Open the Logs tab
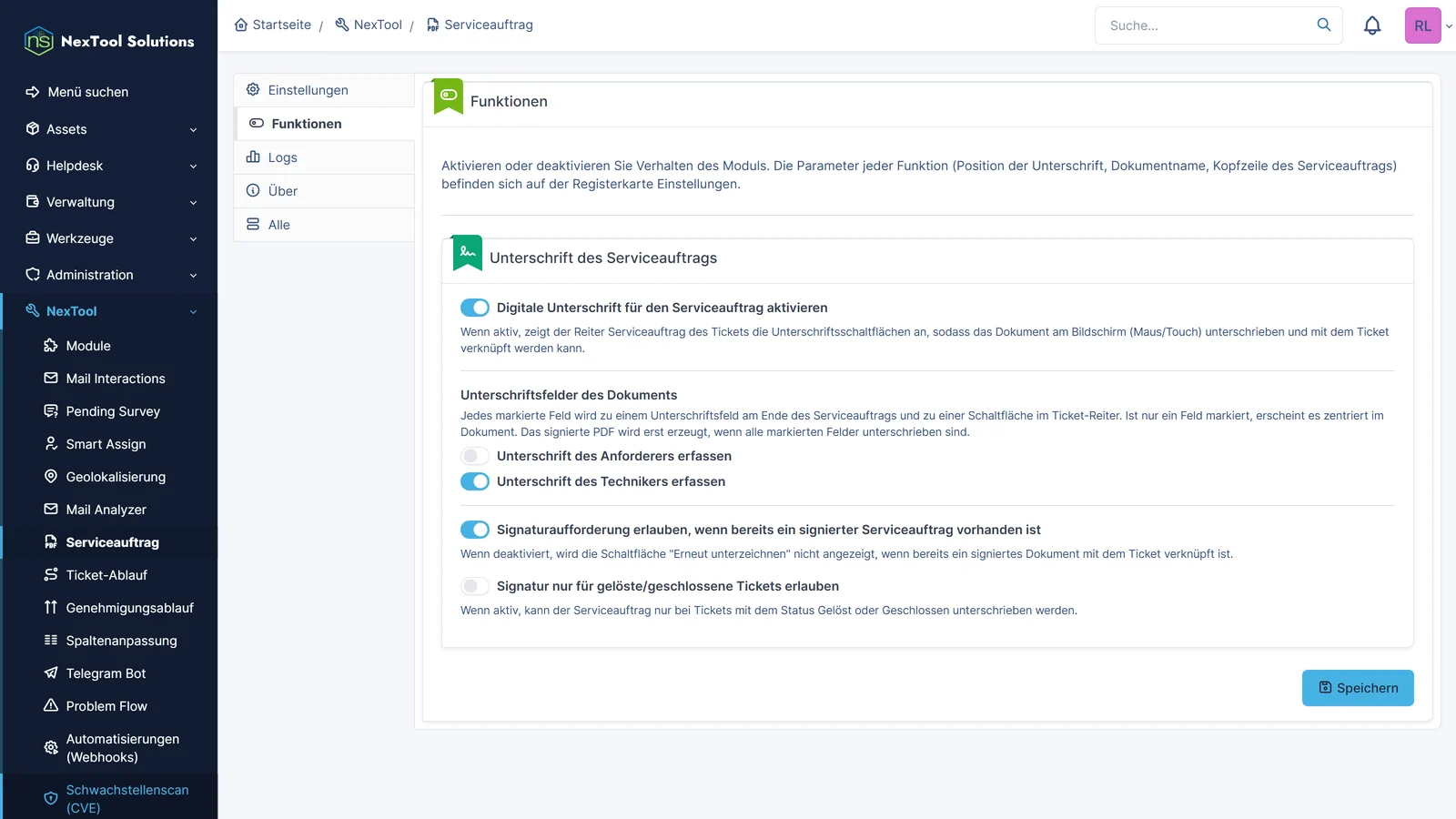1456x819 pixels. (324, 157)
